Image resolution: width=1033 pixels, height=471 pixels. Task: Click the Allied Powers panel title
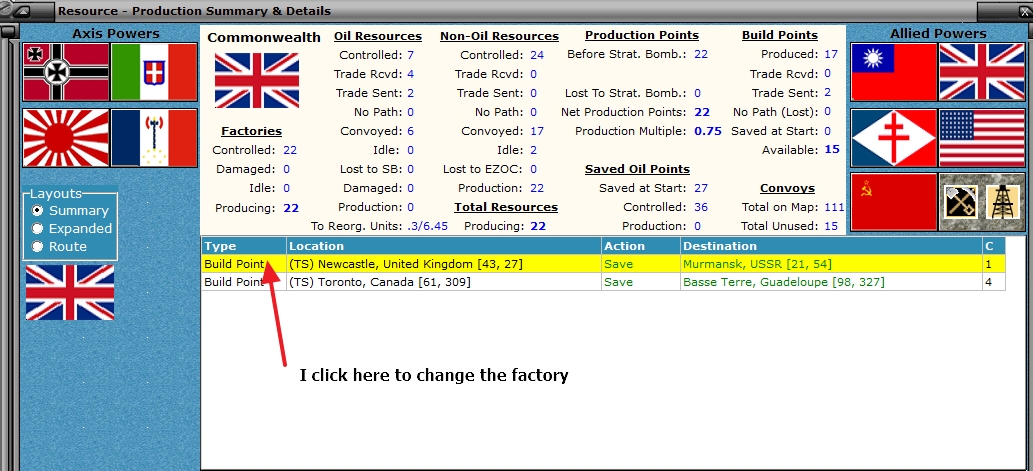[x=939, y=34]
